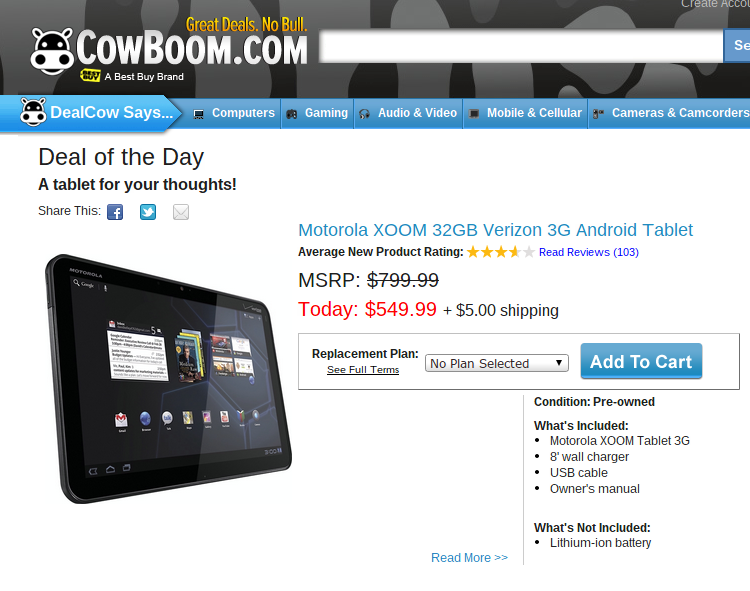
Task: Click the CowBoom cow head logo
Action: 52,51
